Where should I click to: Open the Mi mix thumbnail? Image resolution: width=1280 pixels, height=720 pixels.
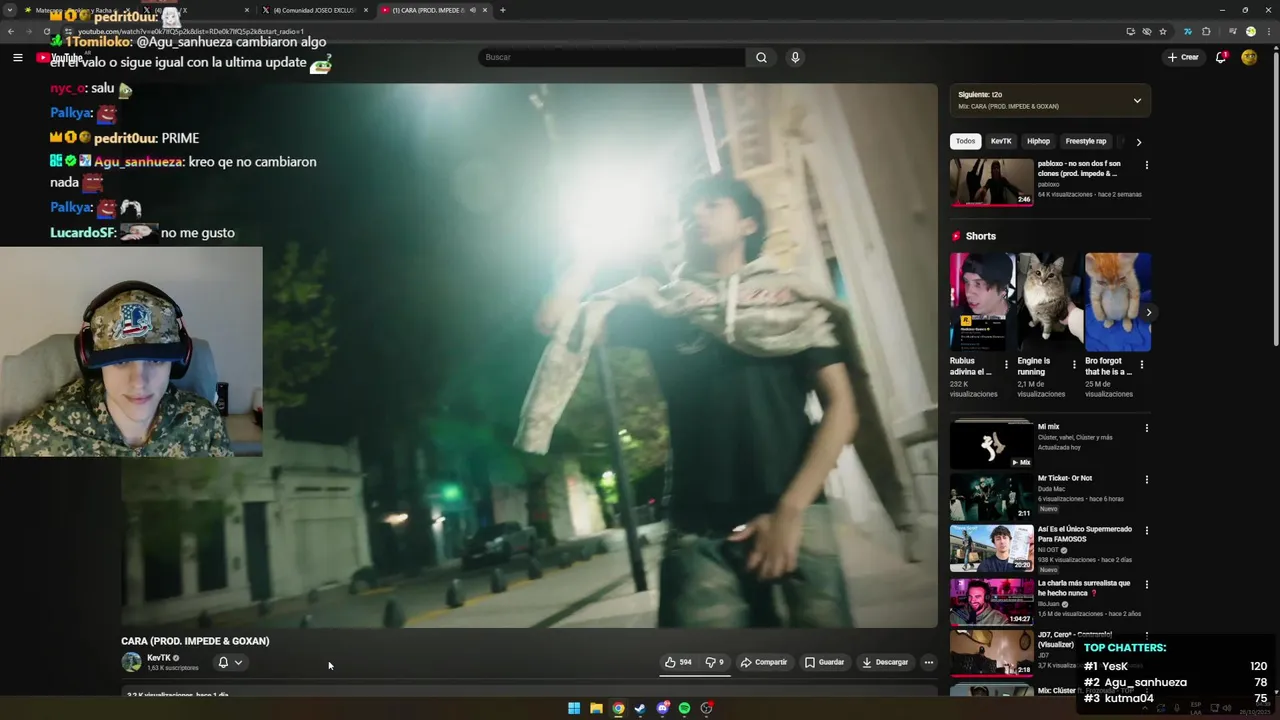click(991, 445)
